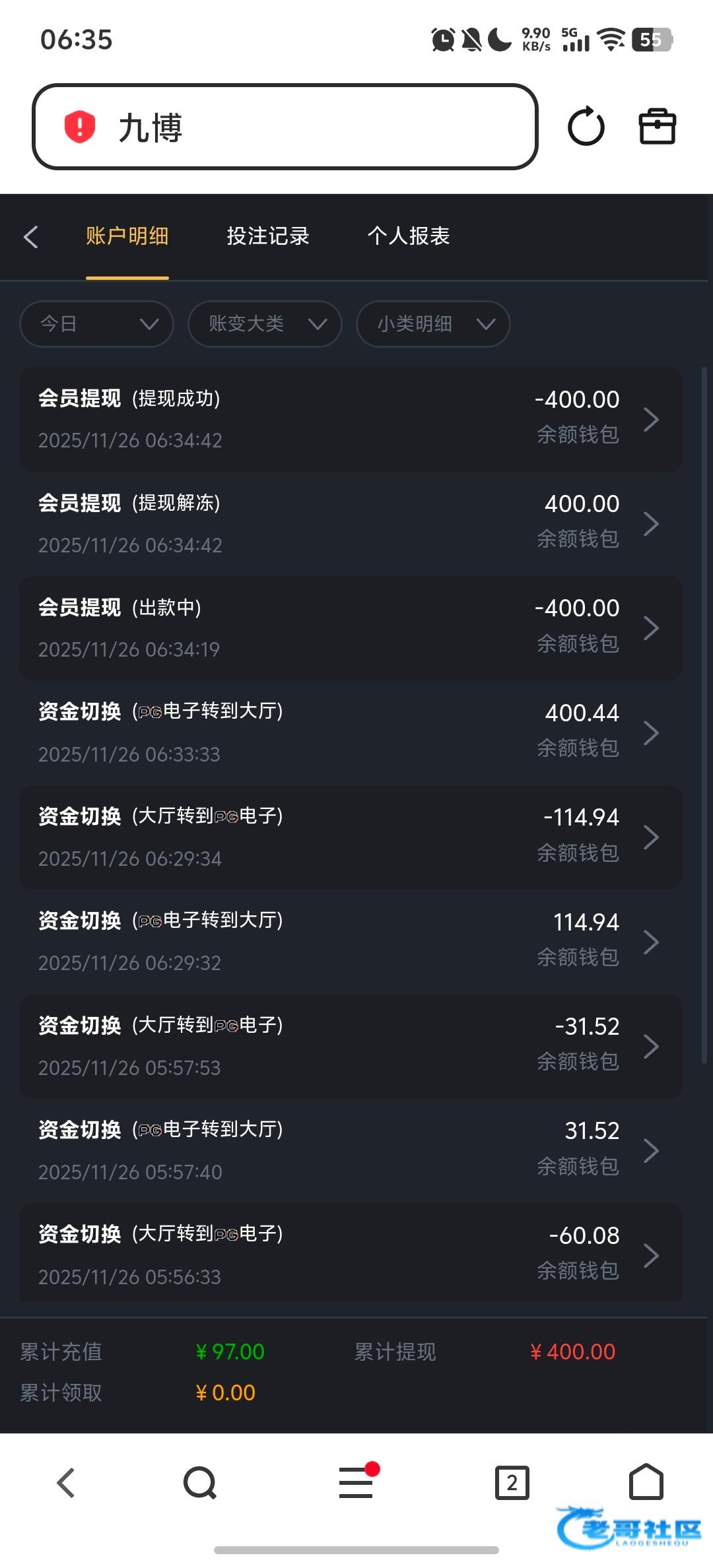This screenshot has width=713, height=1568.
Task: View the 出款中 withdrawal entry
Action: [x=351, y=628]
